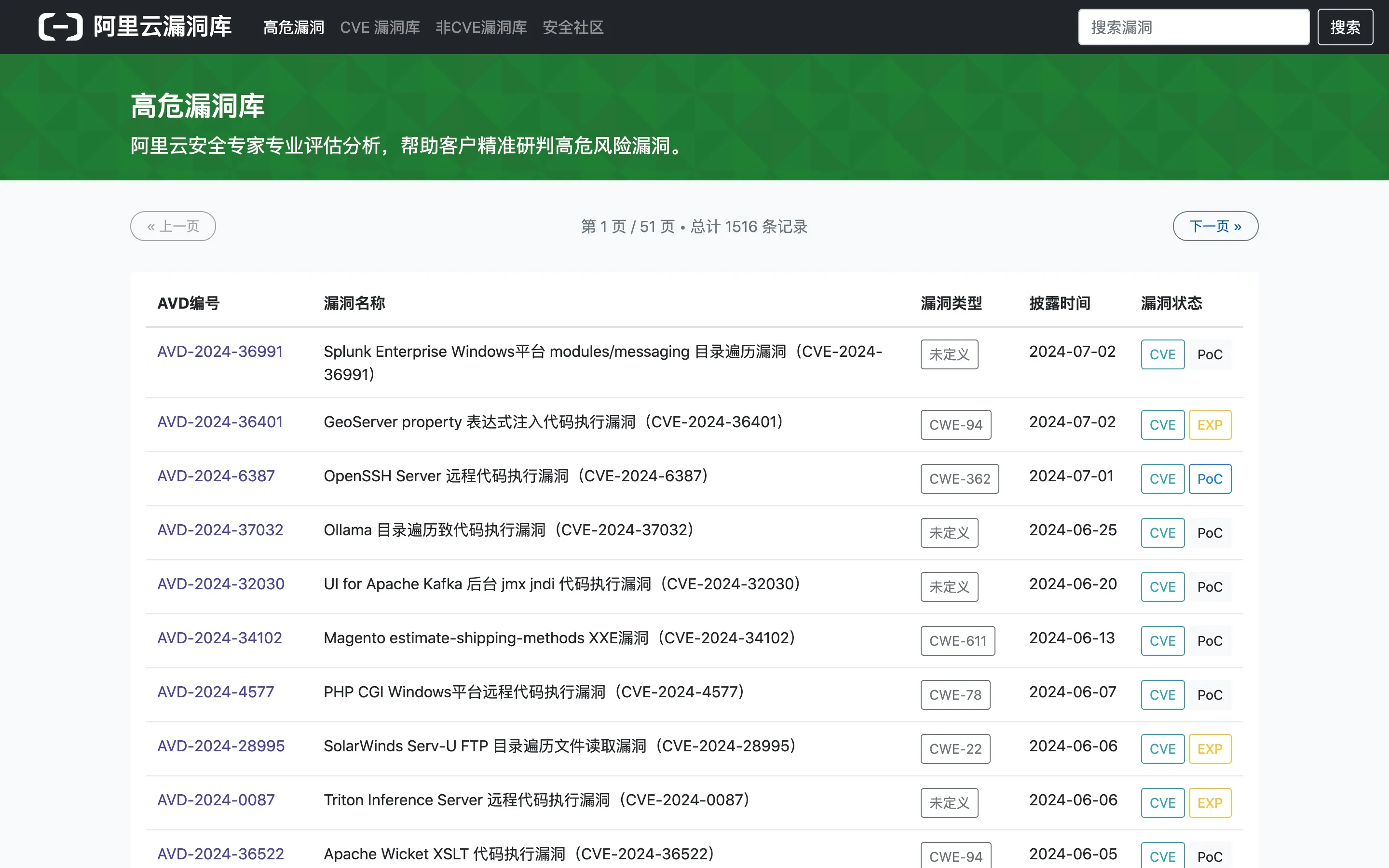Open AVD-2024-32030 link
Screen dimensions: 1389x868
click(220, 584)
